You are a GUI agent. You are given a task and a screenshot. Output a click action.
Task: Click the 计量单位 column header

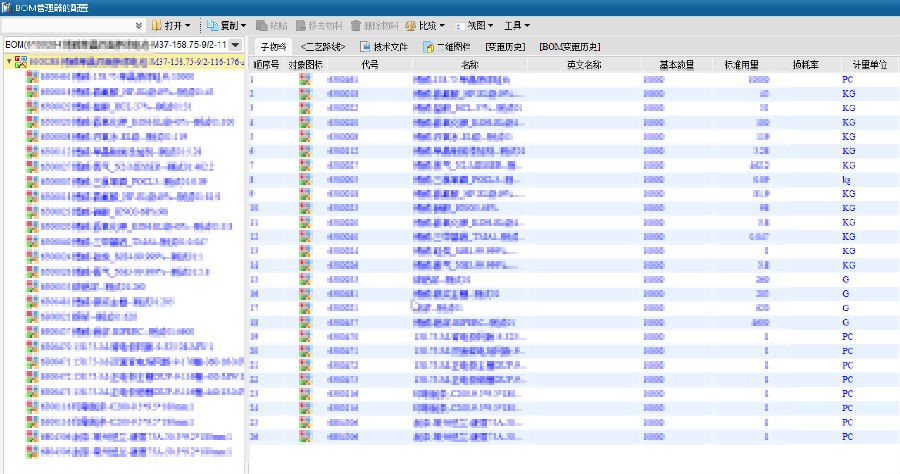point(869,64)
